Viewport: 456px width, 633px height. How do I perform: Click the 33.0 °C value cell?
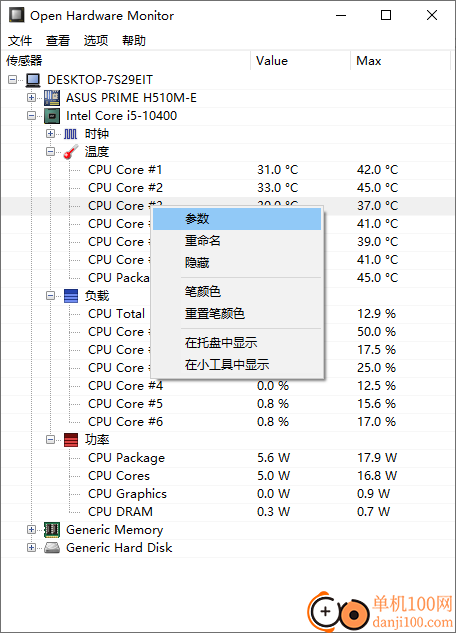pyautogui.click(x=278, y=188)
